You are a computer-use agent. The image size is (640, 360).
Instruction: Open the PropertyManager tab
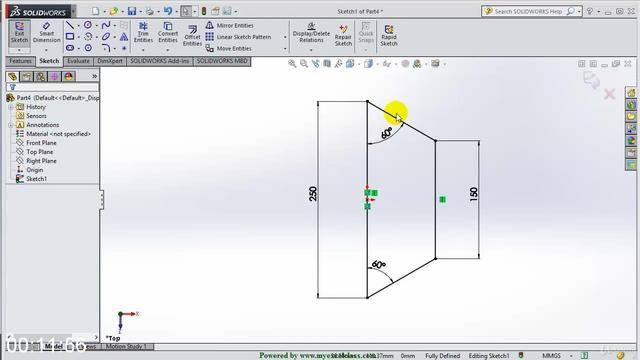tap(27, 76)
